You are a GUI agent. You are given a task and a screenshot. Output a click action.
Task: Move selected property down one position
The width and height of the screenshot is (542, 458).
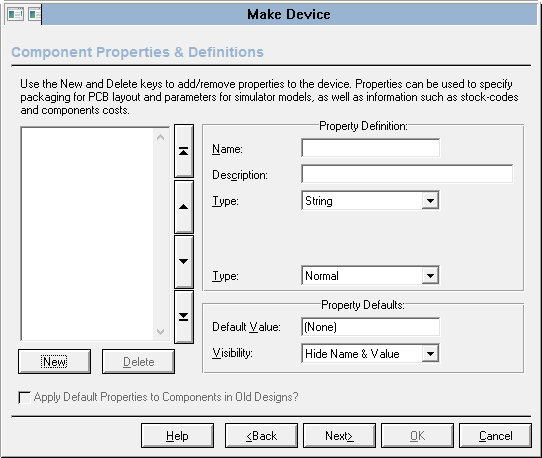pos(184,262)
